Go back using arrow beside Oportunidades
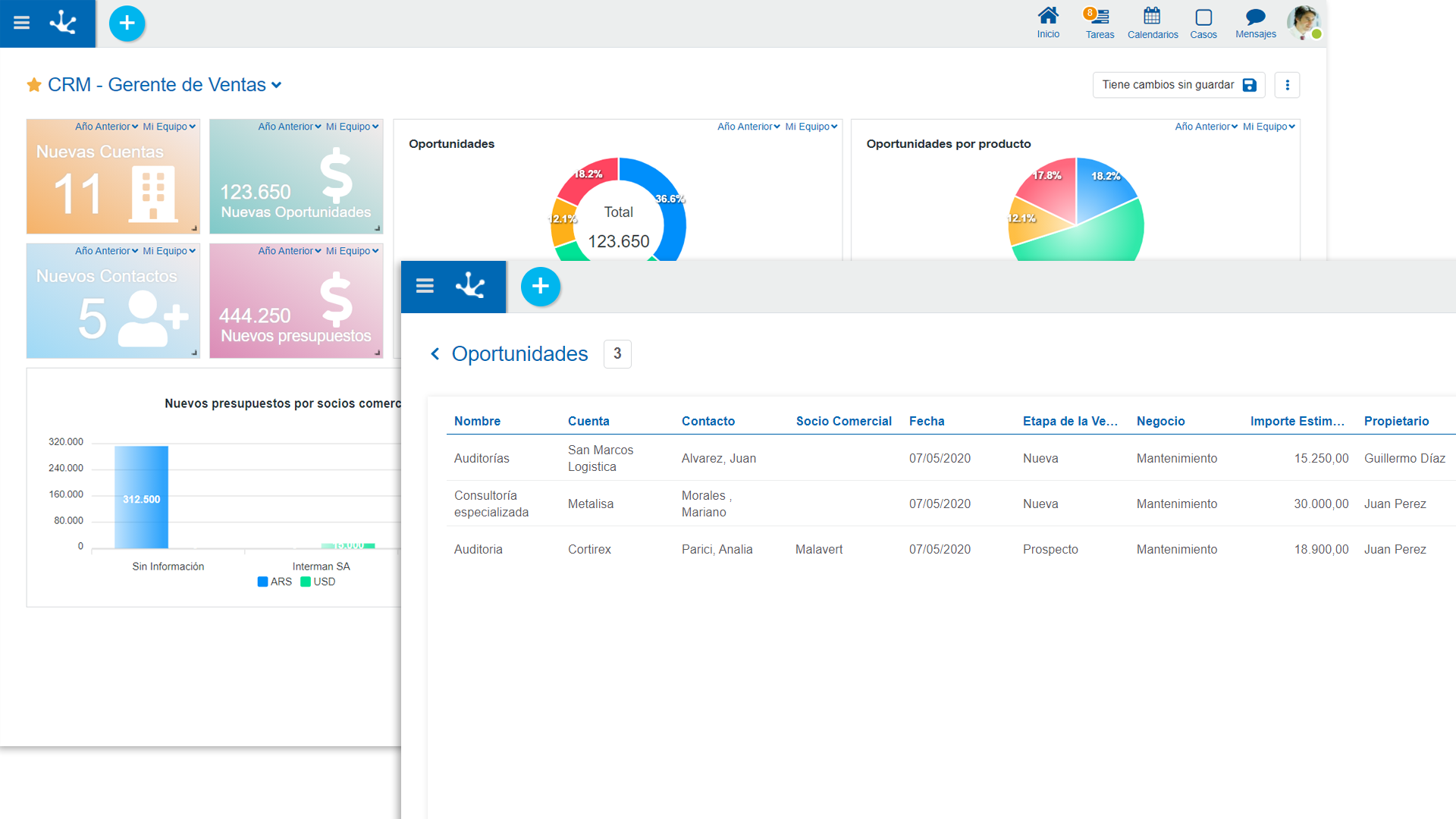The image size is (1456, 819). coord(435,354)
